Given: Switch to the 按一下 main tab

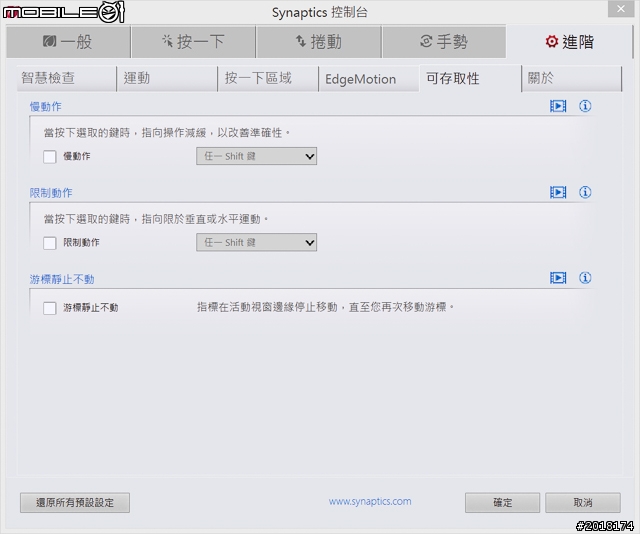Looking at the screenshot, I should point(193,42).
